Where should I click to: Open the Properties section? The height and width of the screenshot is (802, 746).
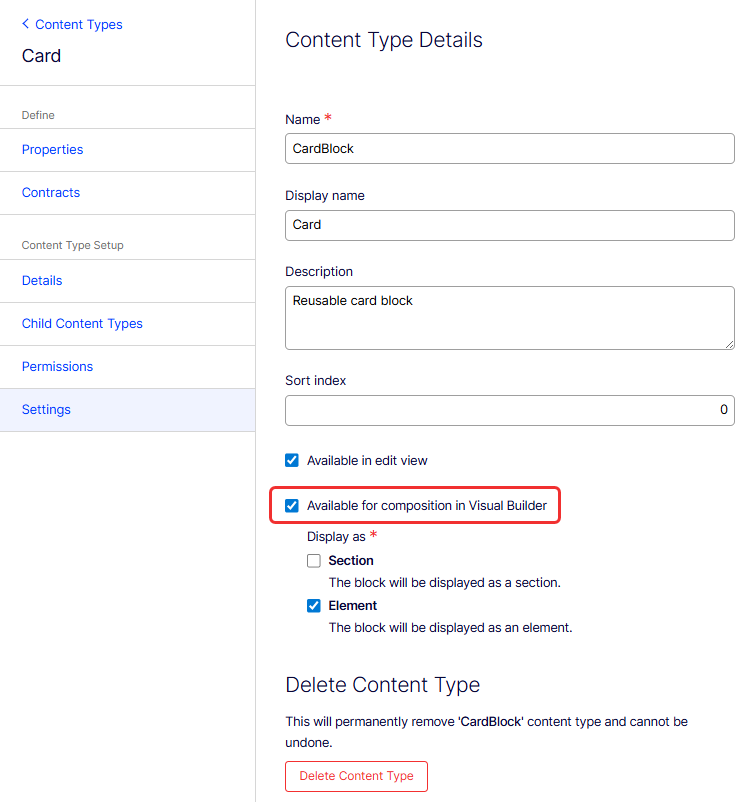pyautogui.click(x=52, y=149)
